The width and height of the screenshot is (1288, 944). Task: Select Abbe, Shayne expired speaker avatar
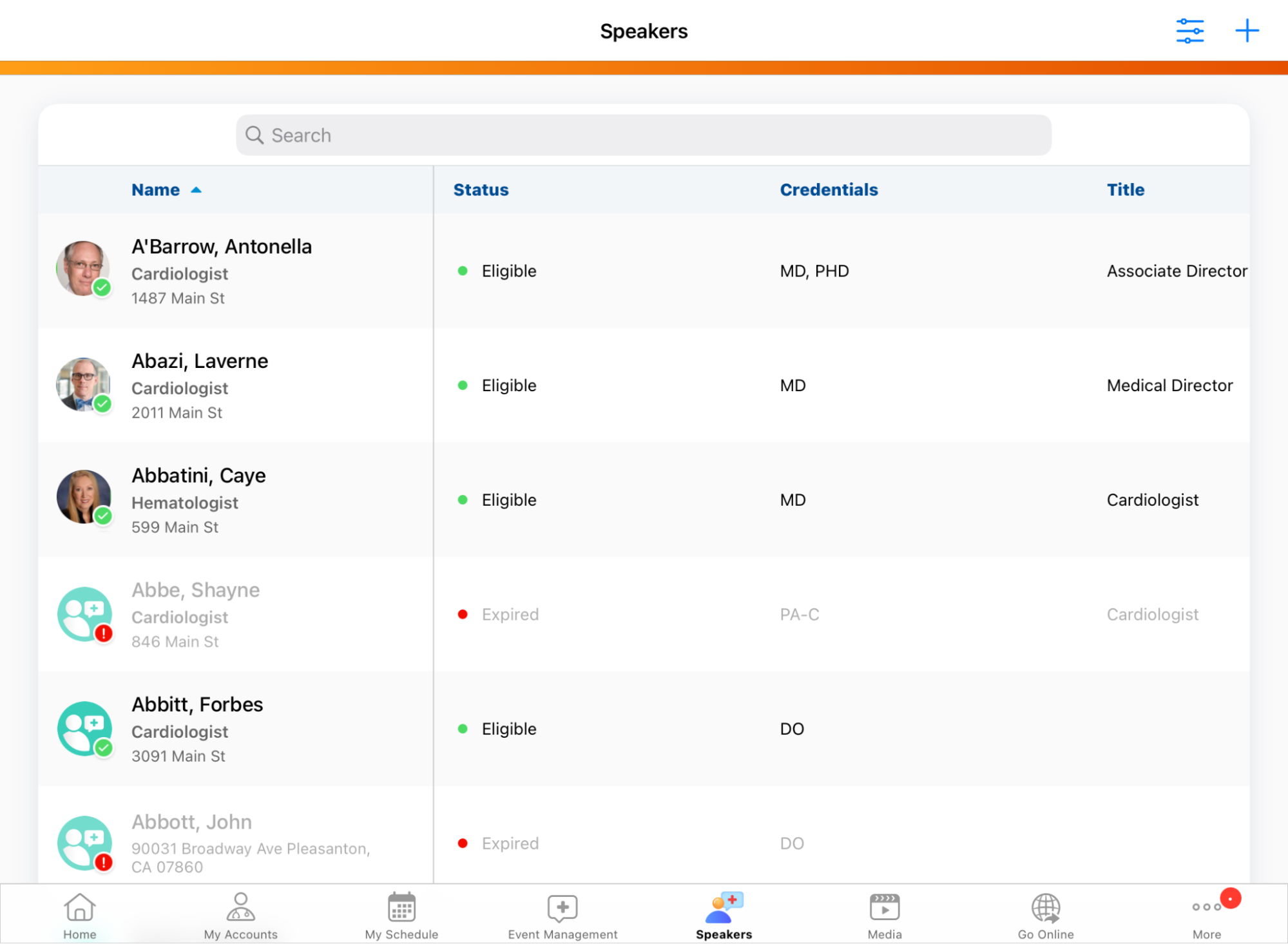pyautogui.click(x=84, y=614)
